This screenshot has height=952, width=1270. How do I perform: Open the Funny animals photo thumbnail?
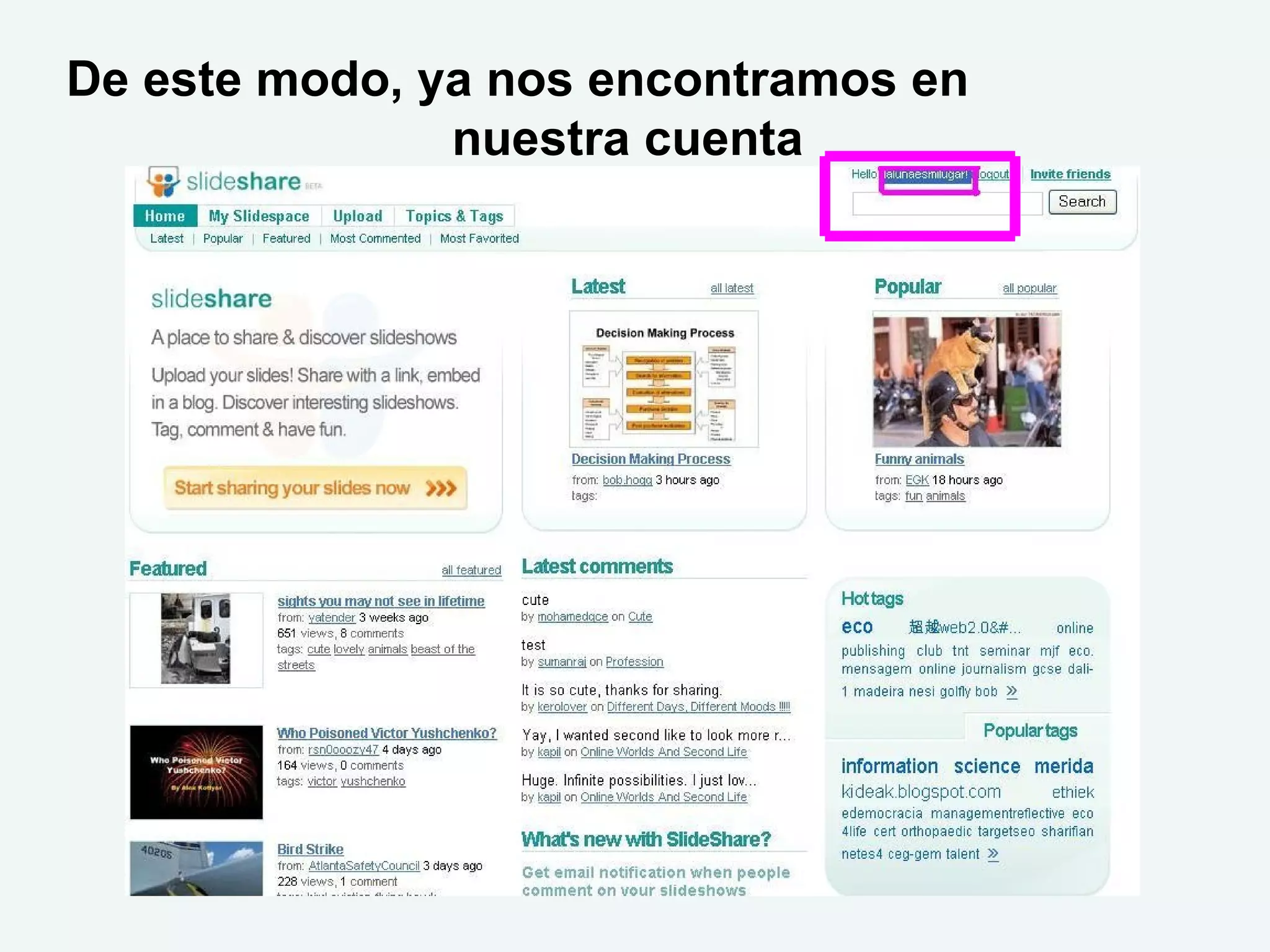click(967, 379)
